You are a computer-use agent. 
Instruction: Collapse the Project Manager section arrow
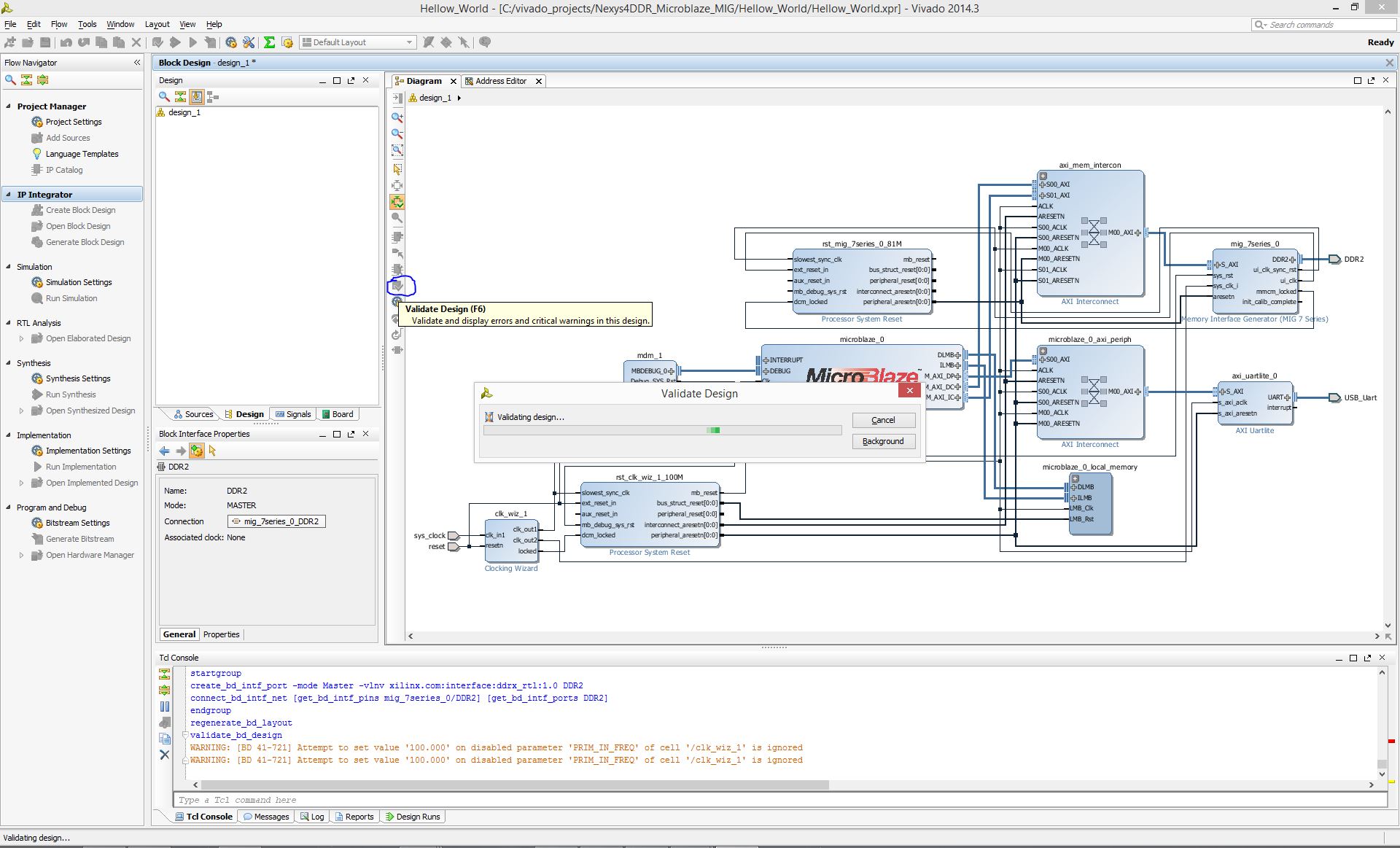click(9, 106)
